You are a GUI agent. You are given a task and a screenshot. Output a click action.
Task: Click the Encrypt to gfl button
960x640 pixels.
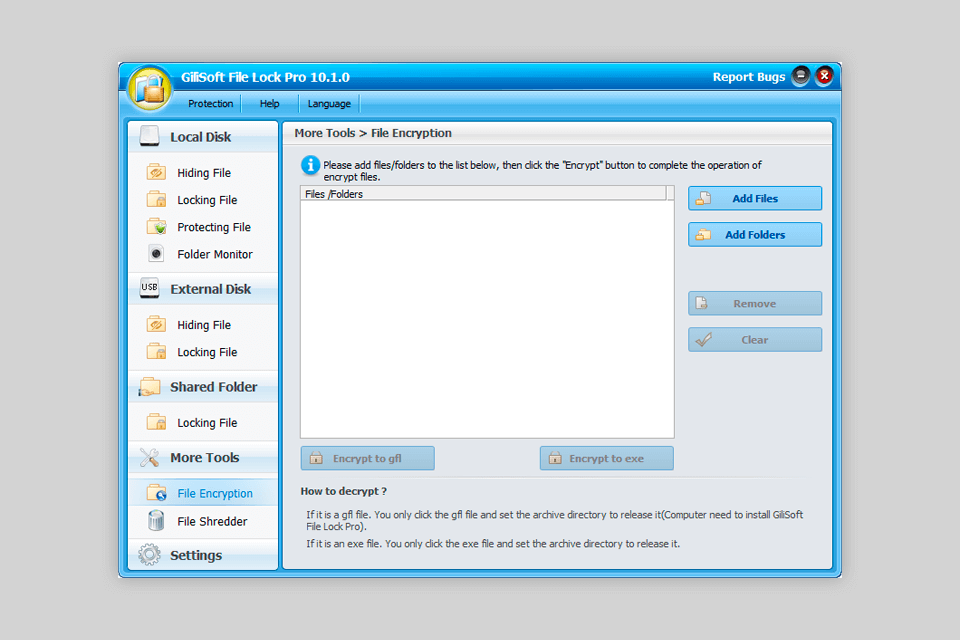click(367, 458)
